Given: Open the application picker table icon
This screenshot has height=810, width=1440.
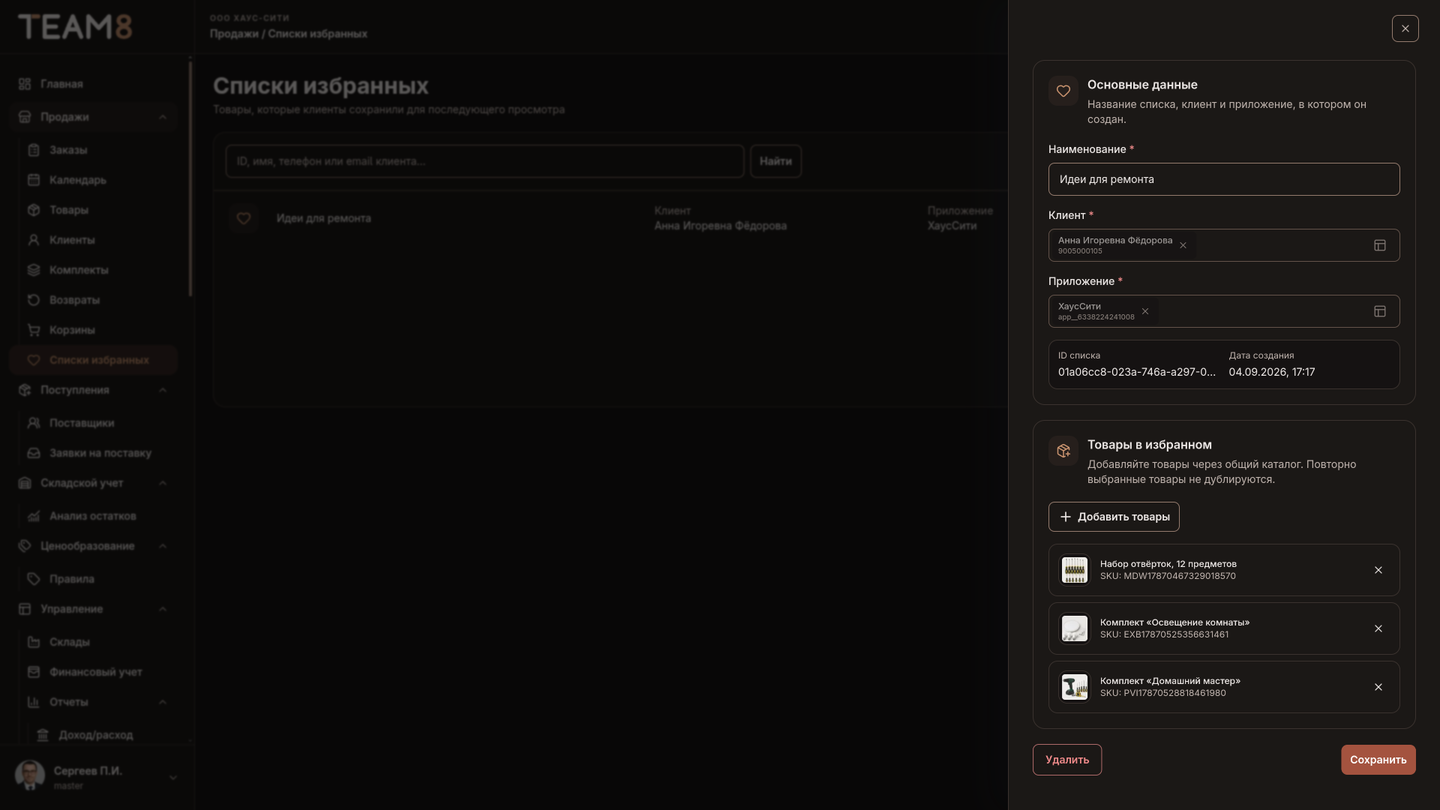Looking at the screenshot, I should point(1380,311).
